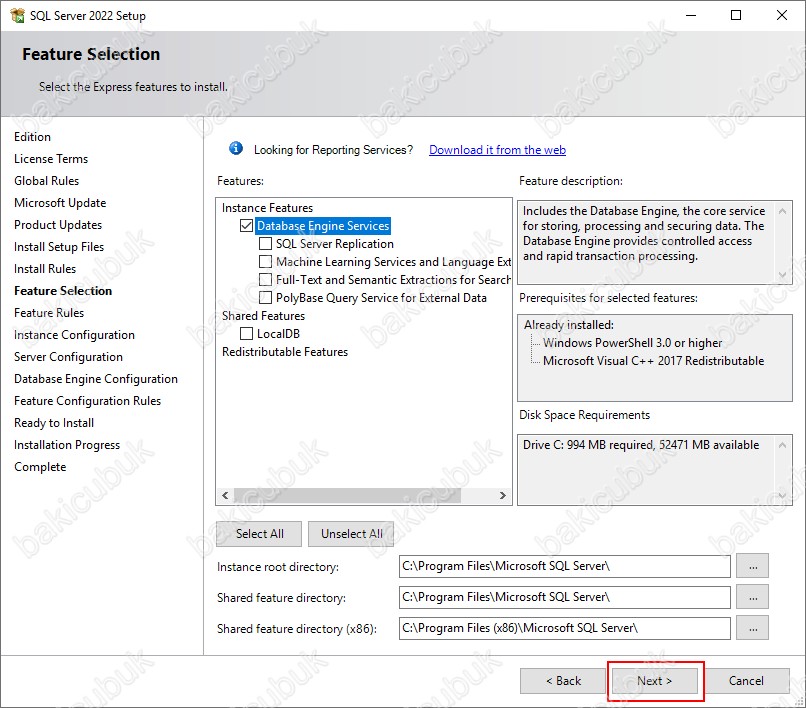
Task: Select the Instance Features tree heading
Action: pos(267,208)
